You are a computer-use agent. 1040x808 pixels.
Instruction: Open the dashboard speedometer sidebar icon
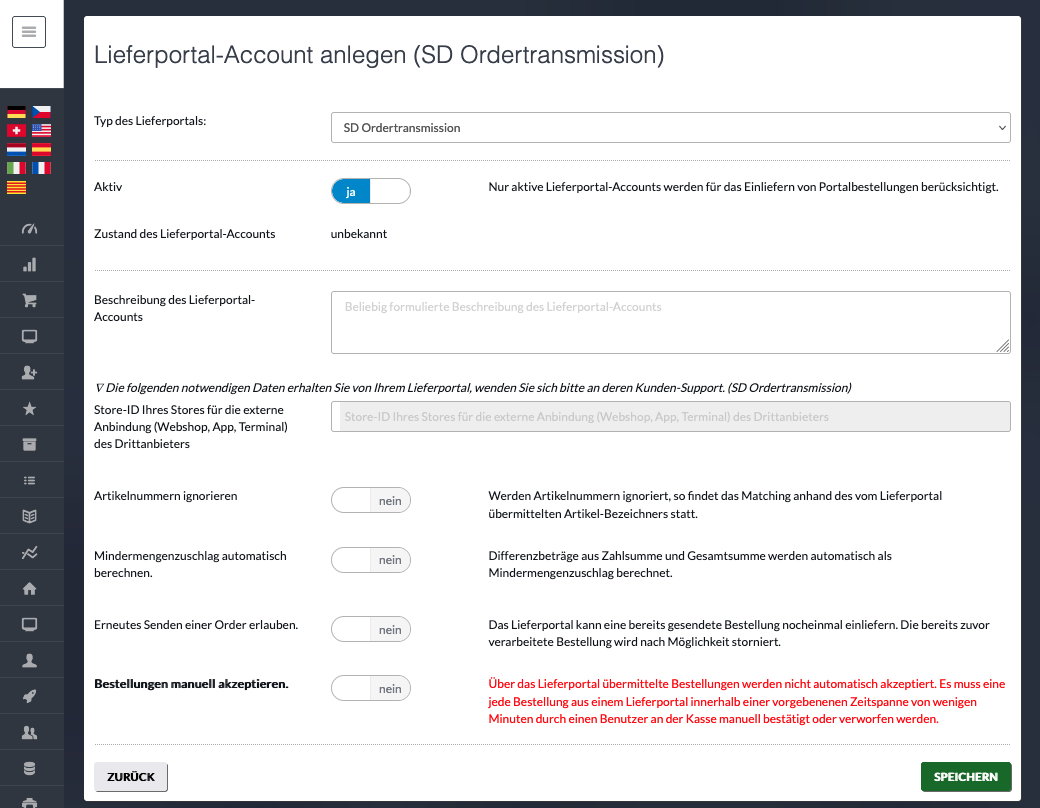pos(29,229)
